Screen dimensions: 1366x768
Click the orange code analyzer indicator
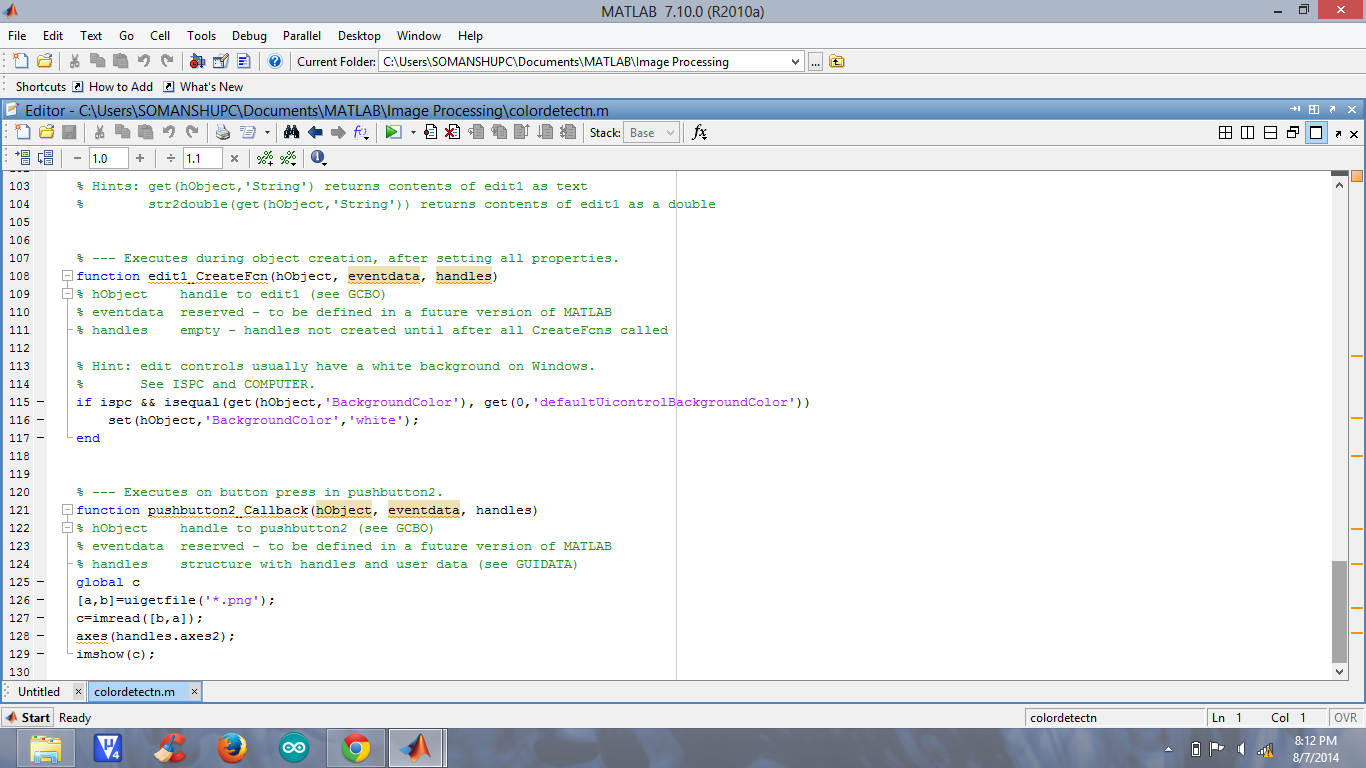pyautogui.click(x=1357, y=177)
